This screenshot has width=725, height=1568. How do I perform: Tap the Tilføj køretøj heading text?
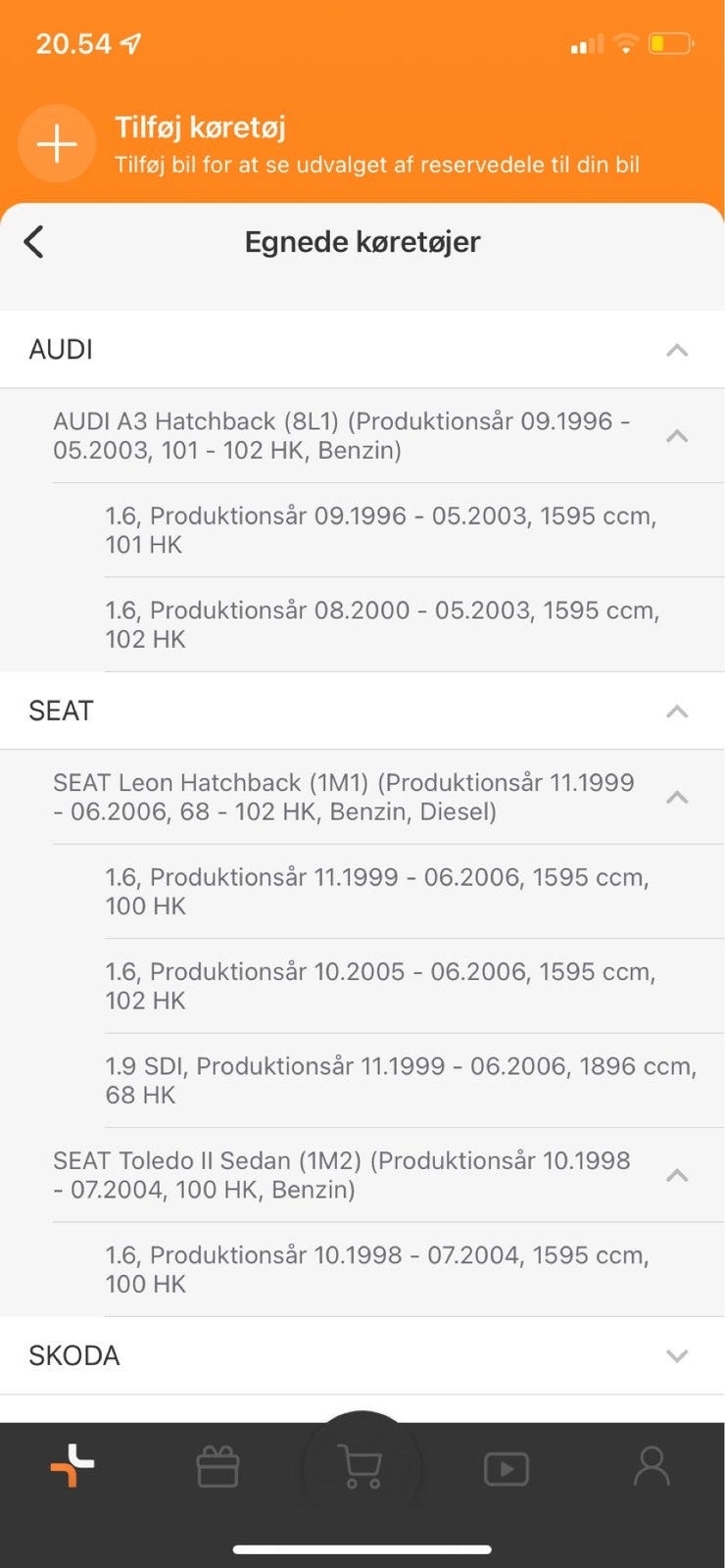200,127
